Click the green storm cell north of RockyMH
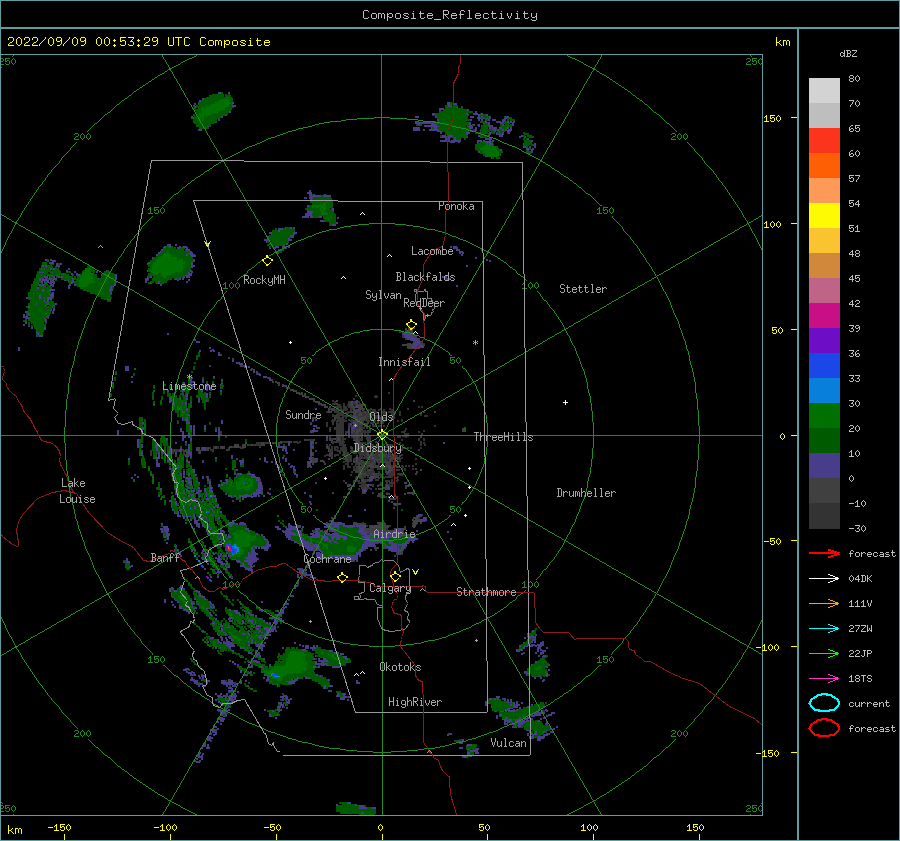Viewport: 900px width, 841px height. coord(281,237)
